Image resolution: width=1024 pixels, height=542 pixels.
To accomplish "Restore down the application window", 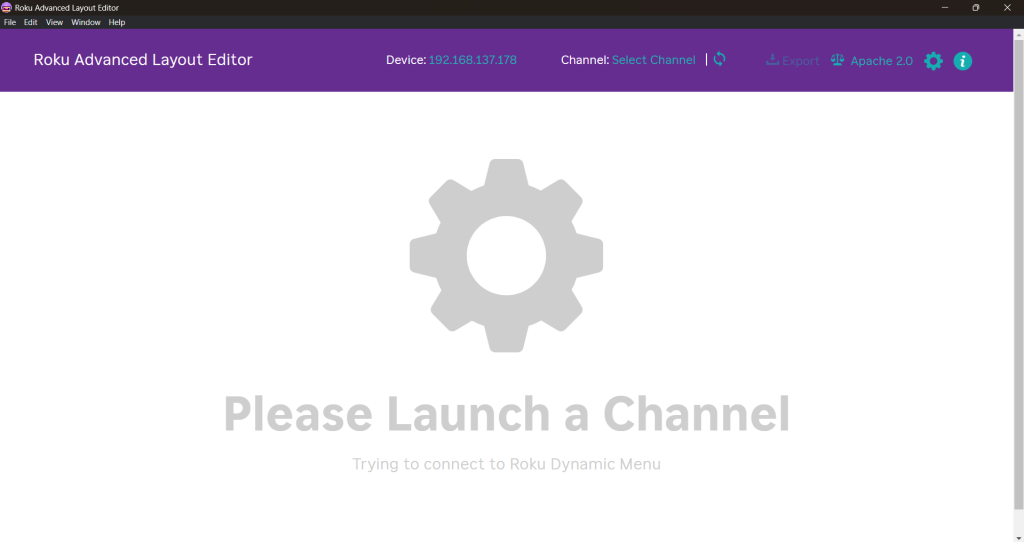I will coord(976,8).
